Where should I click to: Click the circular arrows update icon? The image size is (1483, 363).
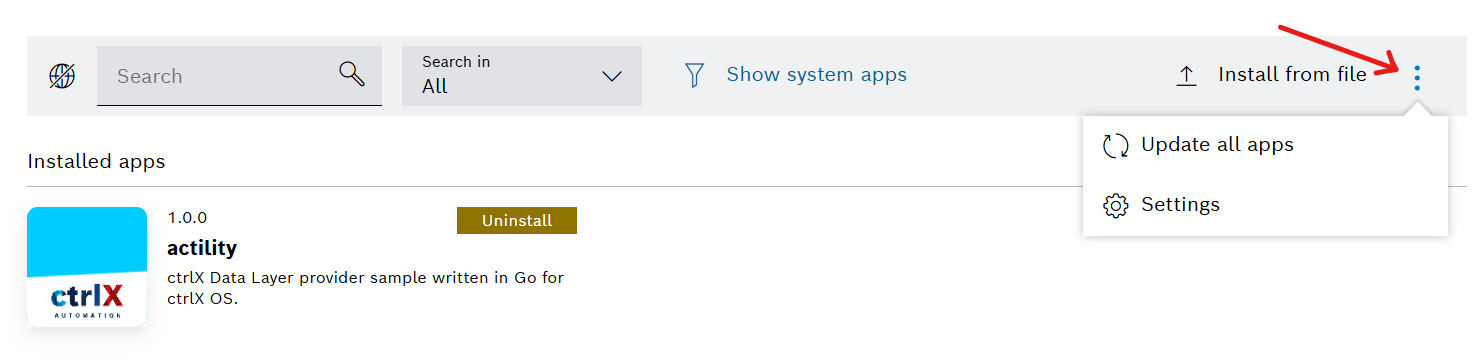[x=1116, y=145]
